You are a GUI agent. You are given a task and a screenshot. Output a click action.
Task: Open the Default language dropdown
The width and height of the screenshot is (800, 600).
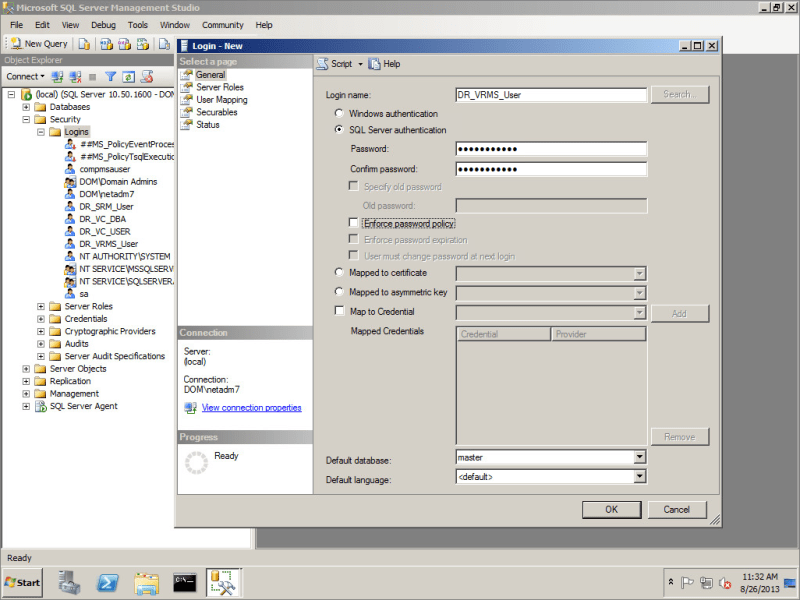(639, 477)
